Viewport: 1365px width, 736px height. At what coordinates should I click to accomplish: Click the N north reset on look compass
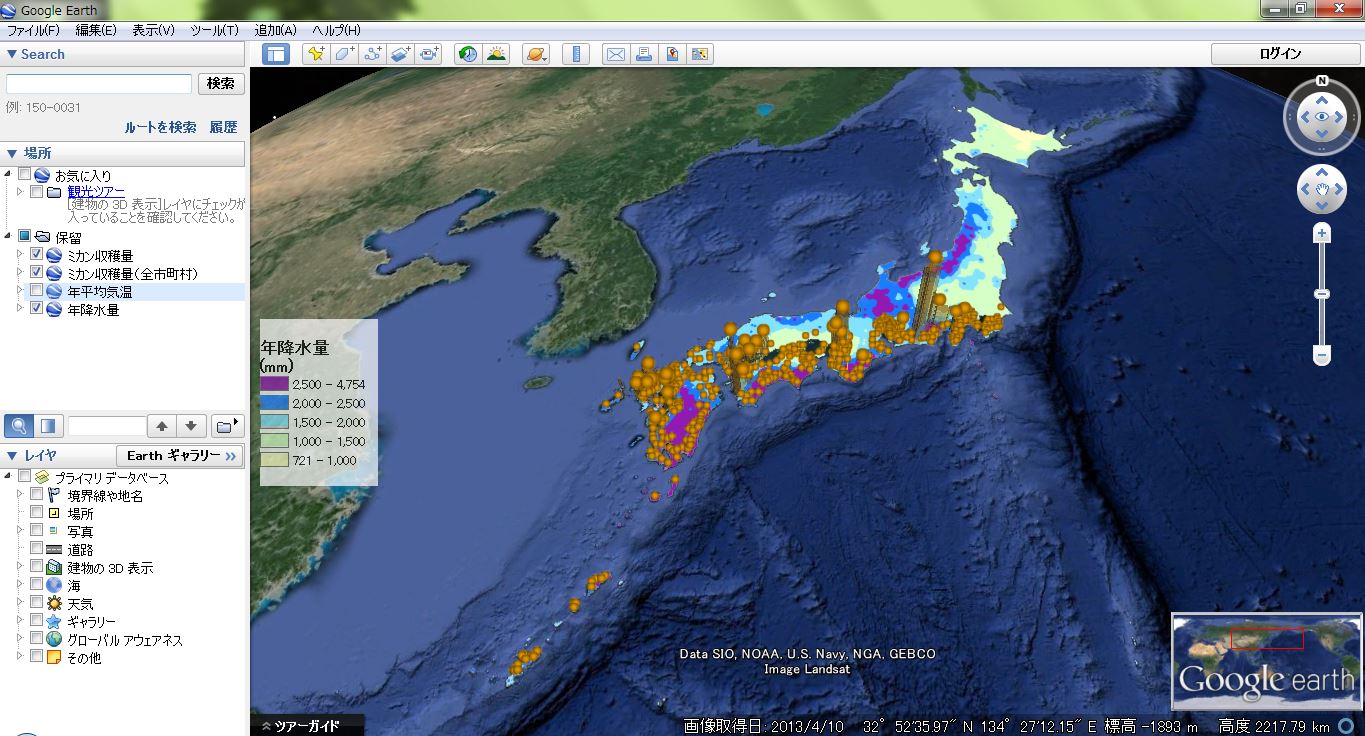[1322, 81]
